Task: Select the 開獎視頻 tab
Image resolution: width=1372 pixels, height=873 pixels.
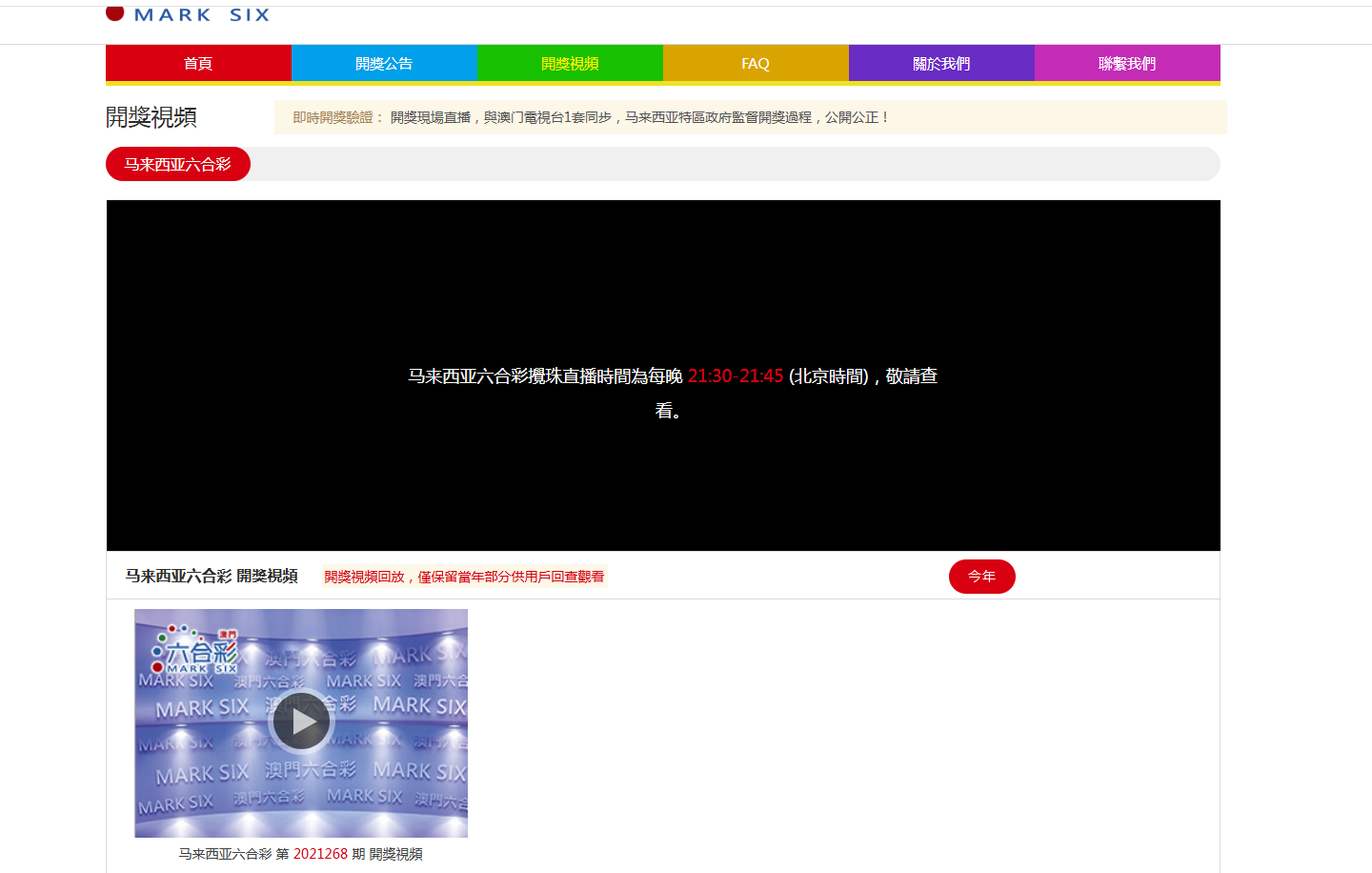Action: tap(570, 64)
